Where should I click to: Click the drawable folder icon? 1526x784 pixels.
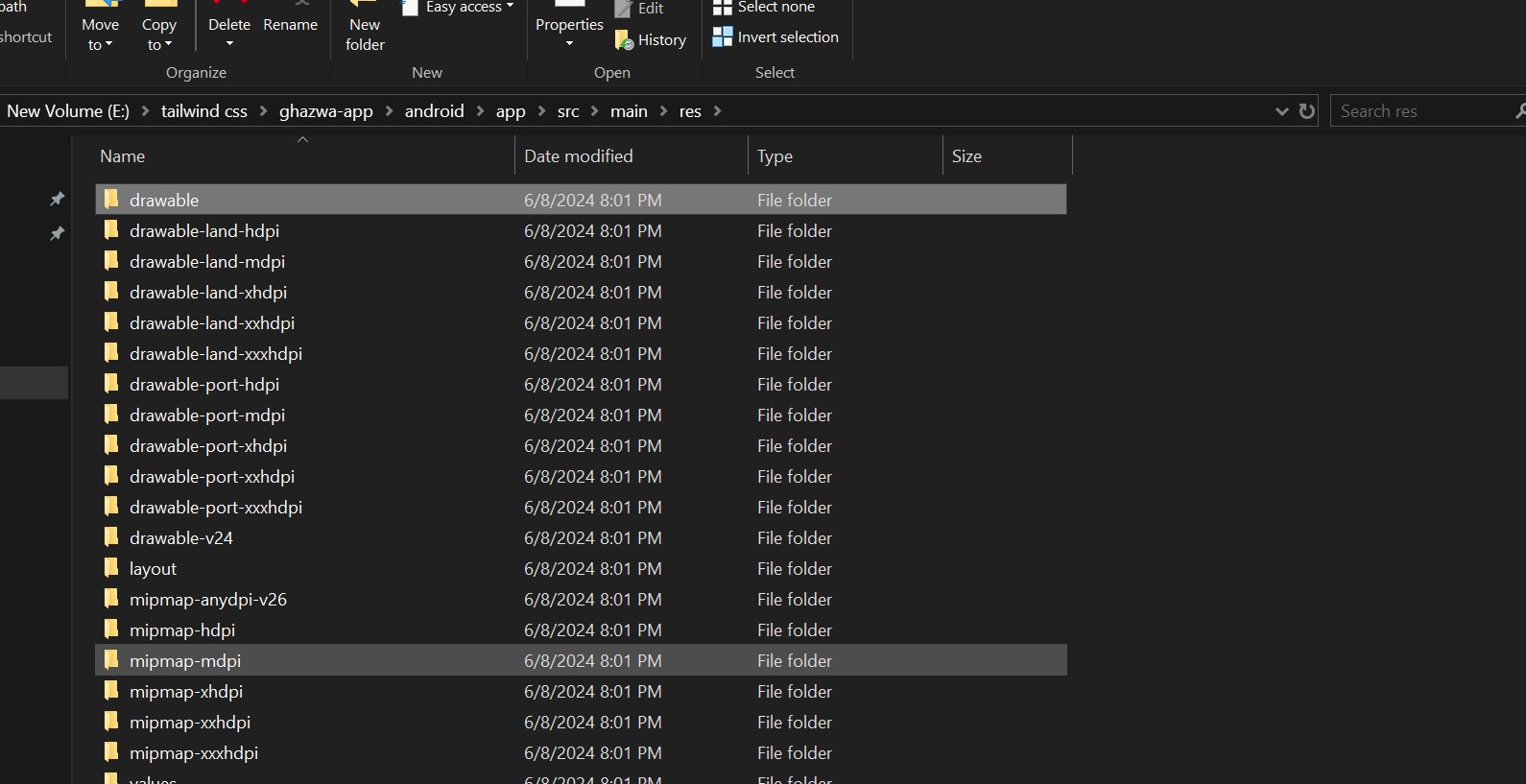click(x=111, y=200)
